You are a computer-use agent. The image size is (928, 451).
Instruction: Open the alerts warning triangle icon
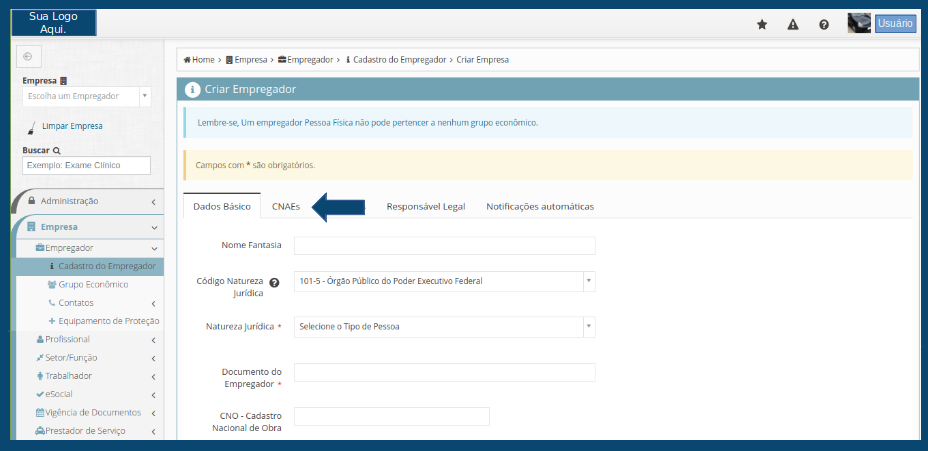(x=793, y=24)
